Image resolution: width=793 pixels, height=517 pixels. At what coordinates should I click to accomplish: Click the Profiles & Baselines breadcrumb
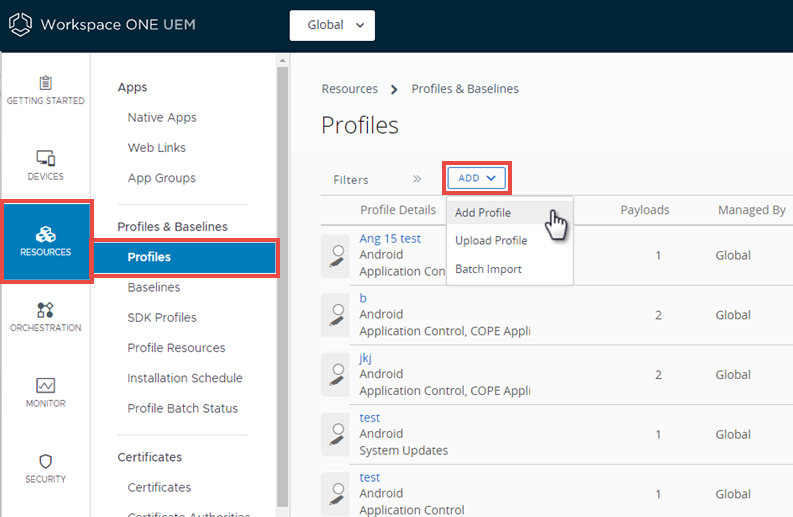click(x=465, y=89)
